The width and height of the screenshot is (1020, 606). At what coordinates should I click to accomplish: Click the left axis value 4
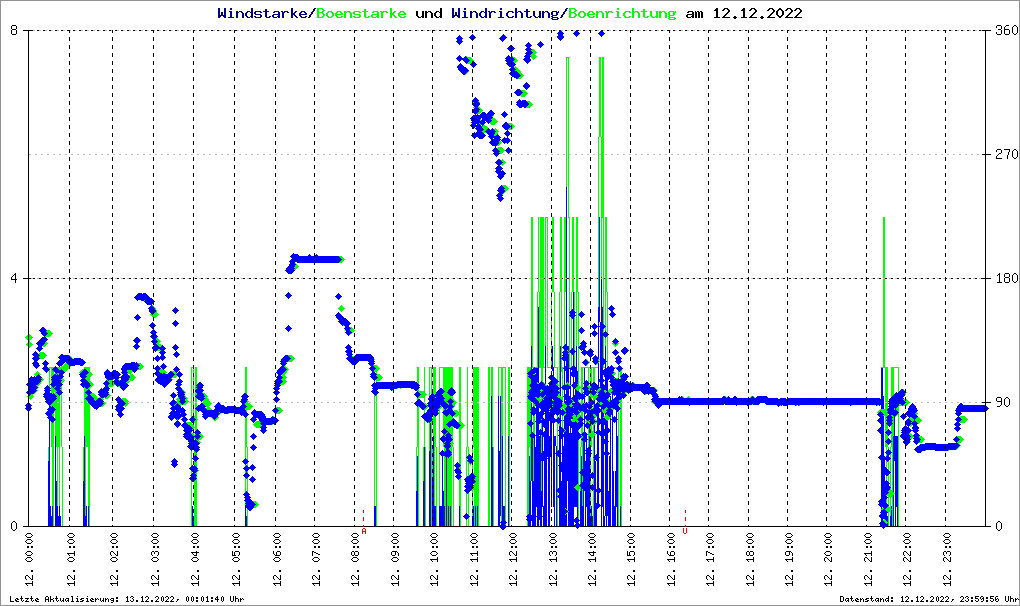pos(12,278)
